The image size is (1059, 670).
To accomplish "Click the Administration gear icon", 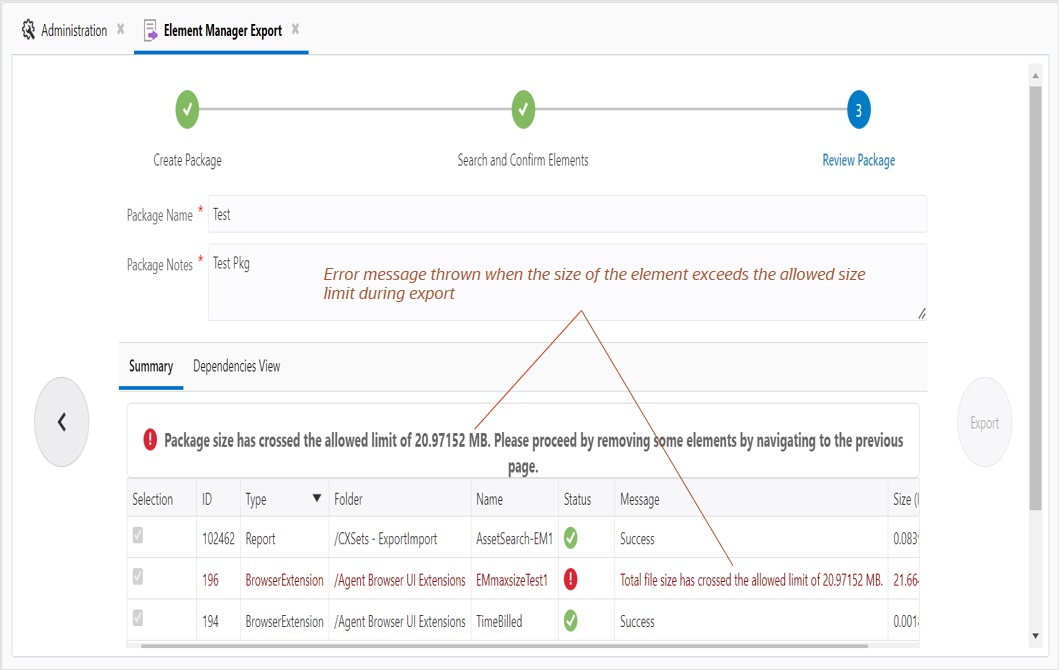I will 28,30.
